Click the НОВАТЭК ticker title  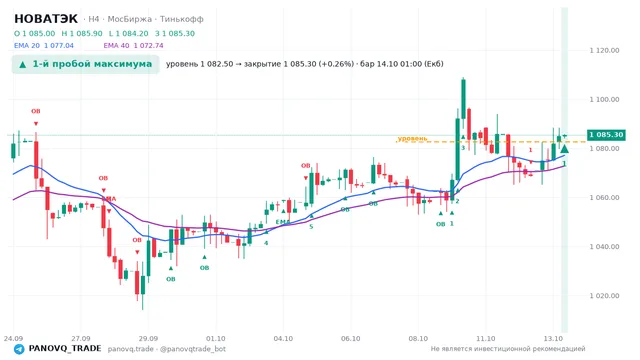[x=46, y=19]
